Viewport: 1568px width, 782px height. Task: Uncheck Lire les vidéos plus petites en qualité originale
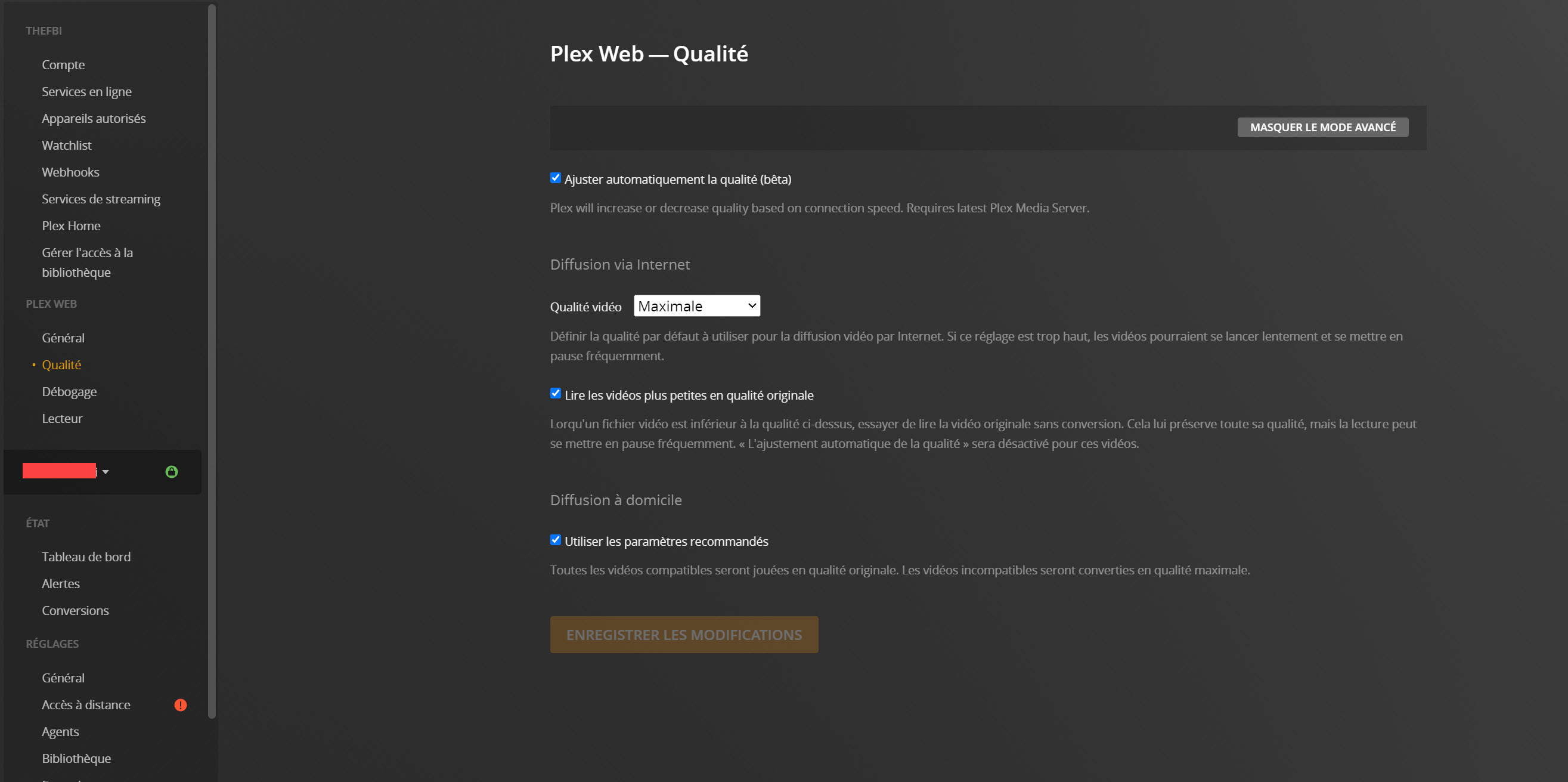(x=555, y=394)
